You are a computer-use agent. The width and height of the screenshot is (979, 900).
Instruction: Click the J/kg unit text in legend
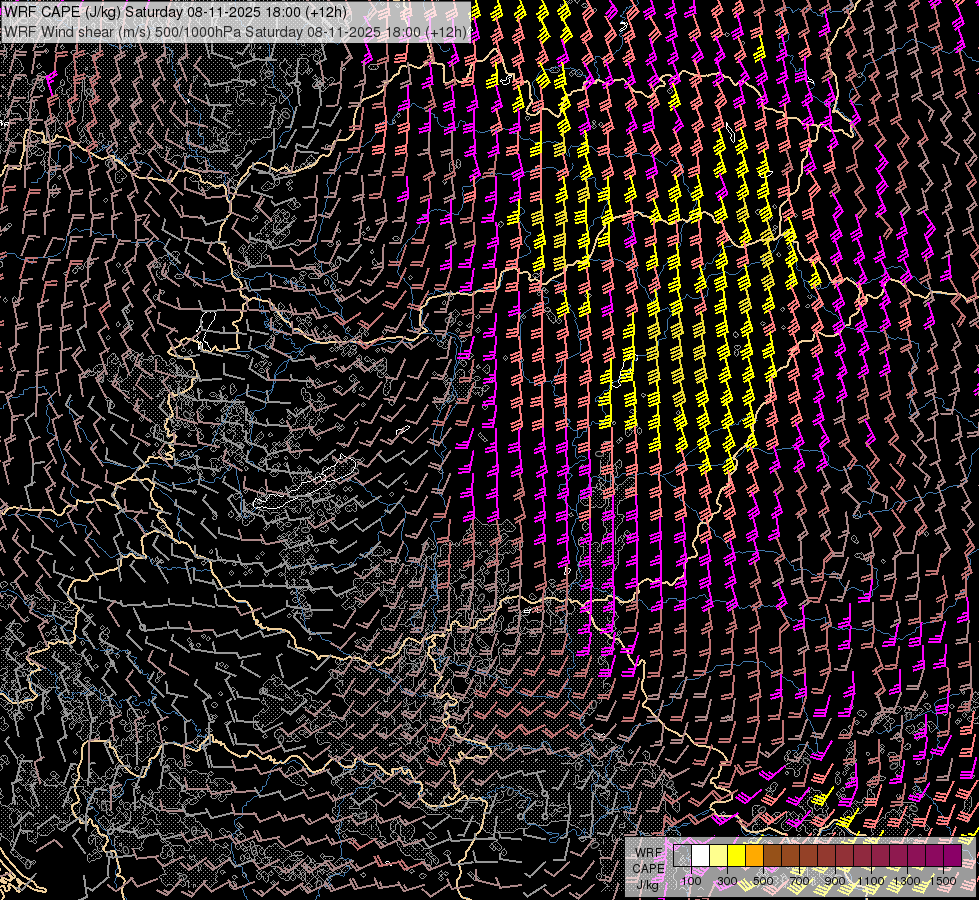[648, 884]
